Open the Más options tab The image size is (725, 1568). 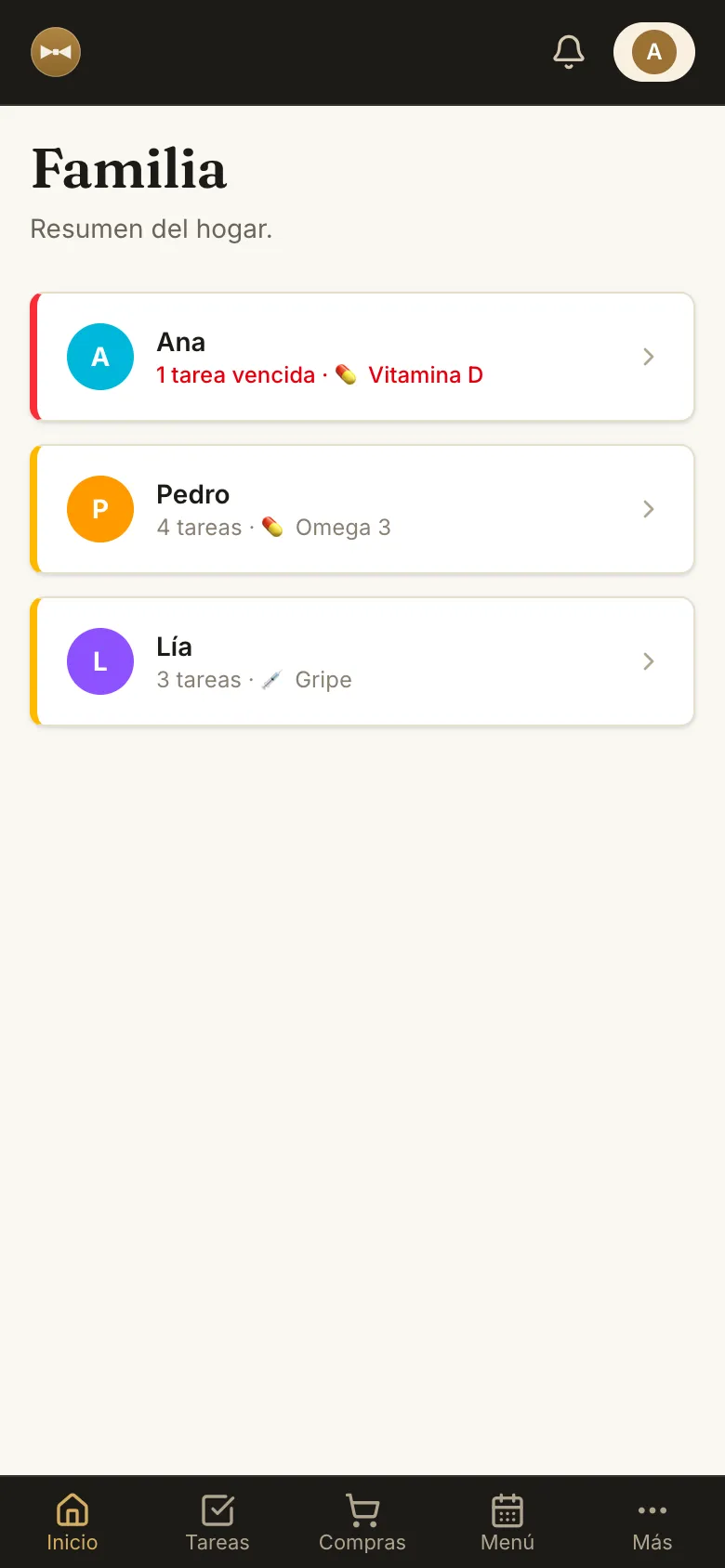(x=652, y=1522)
